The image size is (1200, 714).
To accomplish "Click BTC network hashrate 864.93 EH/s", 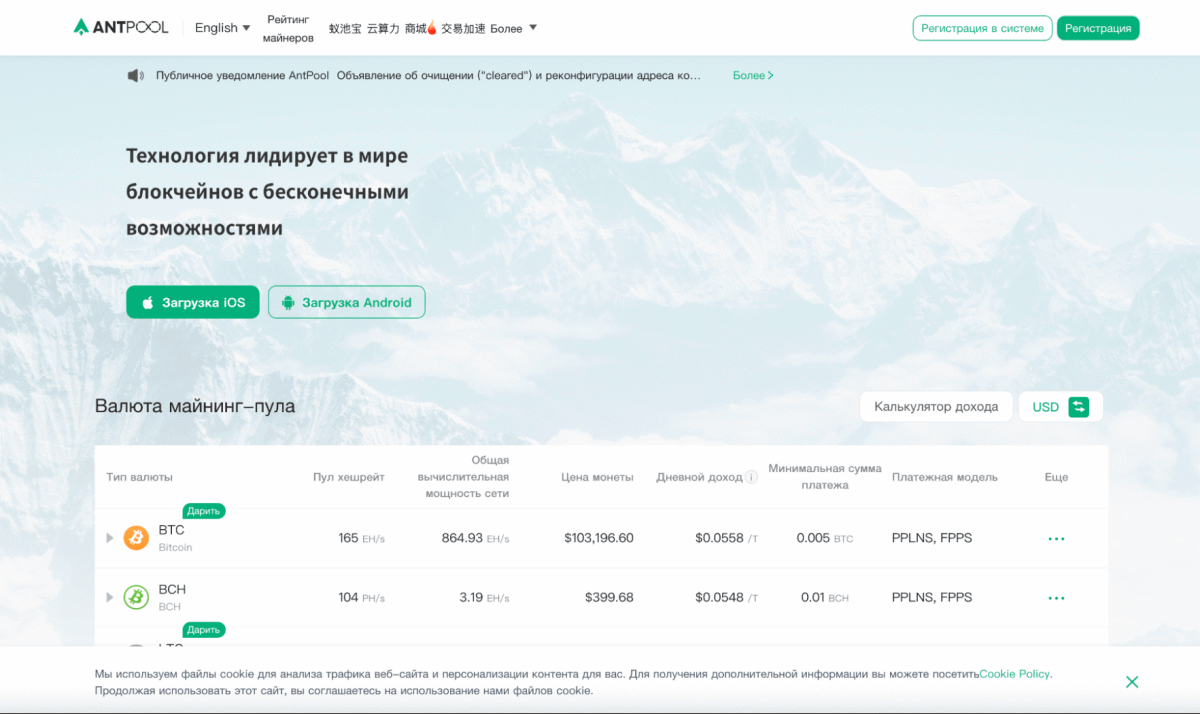I will pyautogui.click(x=475, y=538).
